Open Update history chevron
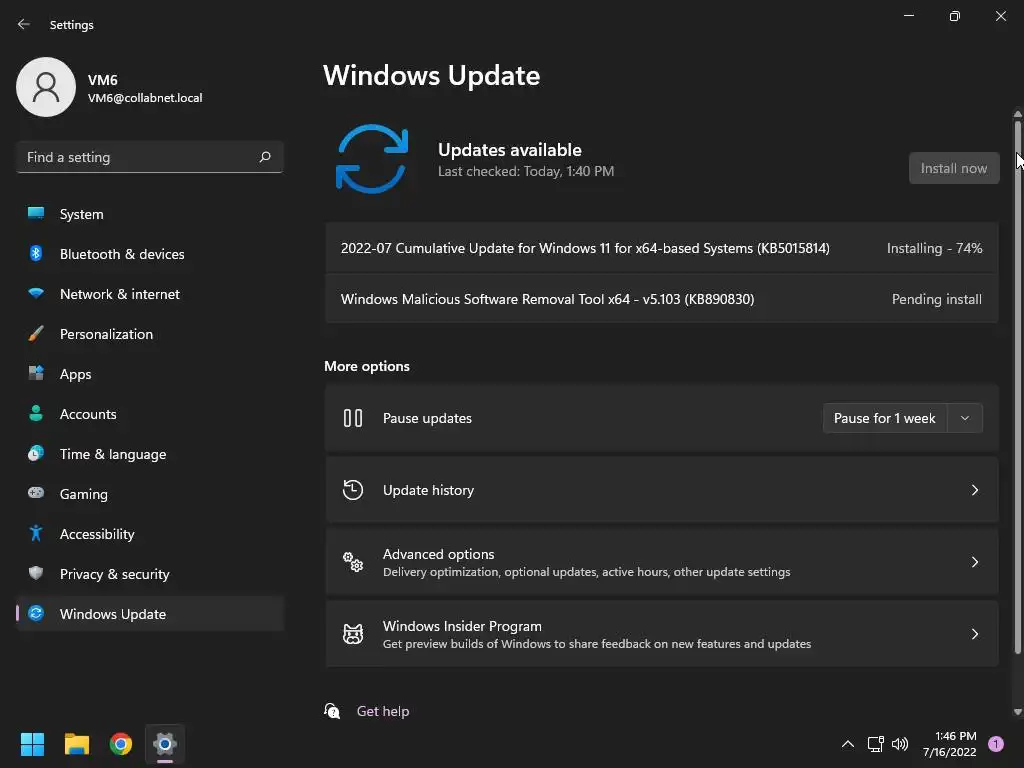This screenshot has width=1024, height=768. tap(974, 490)
